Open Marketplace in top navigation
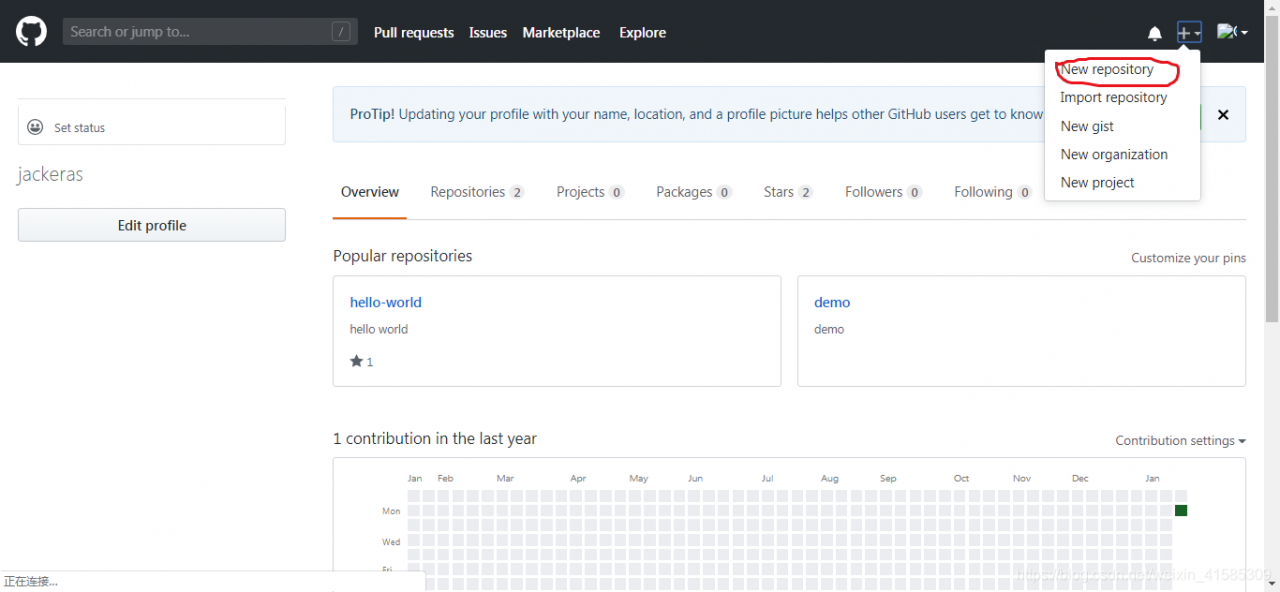1280x592 pixels. coord(561,33)
